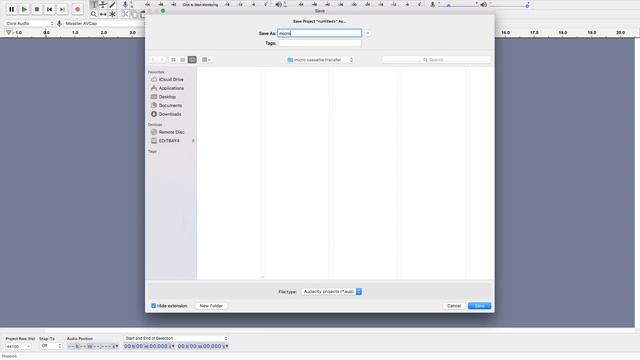
Task: Select the Time Shift tool
Action: tap(103, 14)
